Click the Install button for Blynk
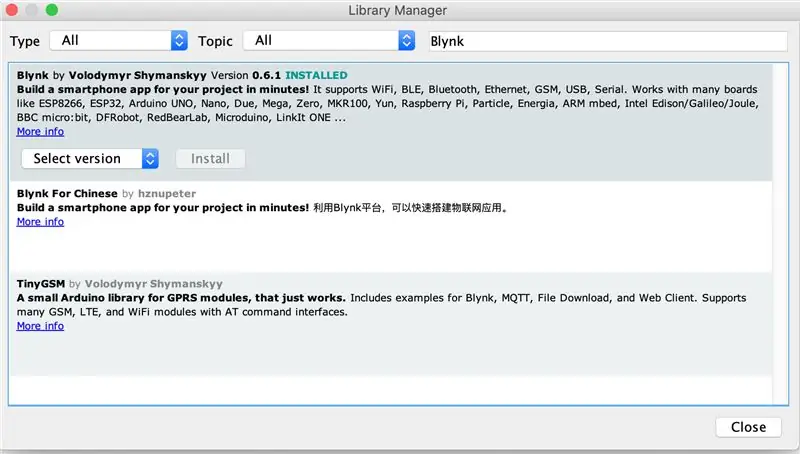This screenshot has height=454, width=800. [210, 159]
